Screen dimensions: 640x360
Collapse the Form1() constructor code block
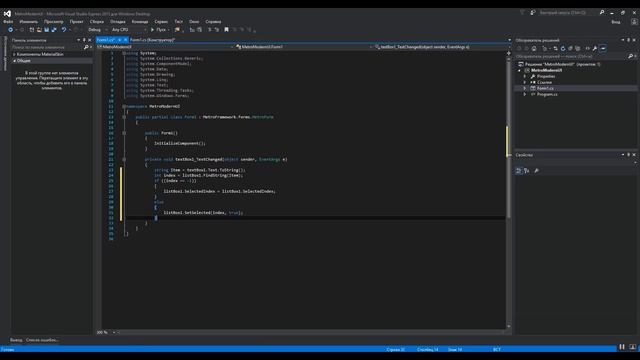tap(124, 133)
